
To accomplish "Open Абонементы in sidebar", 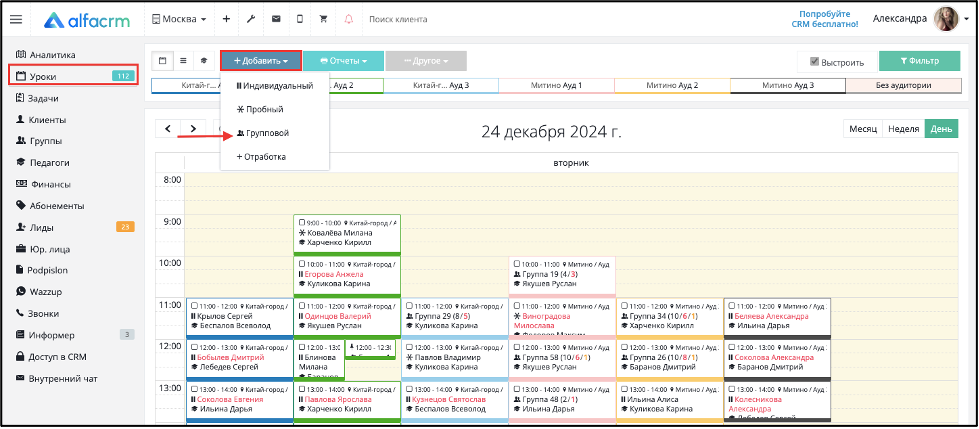I will [50, 205].
